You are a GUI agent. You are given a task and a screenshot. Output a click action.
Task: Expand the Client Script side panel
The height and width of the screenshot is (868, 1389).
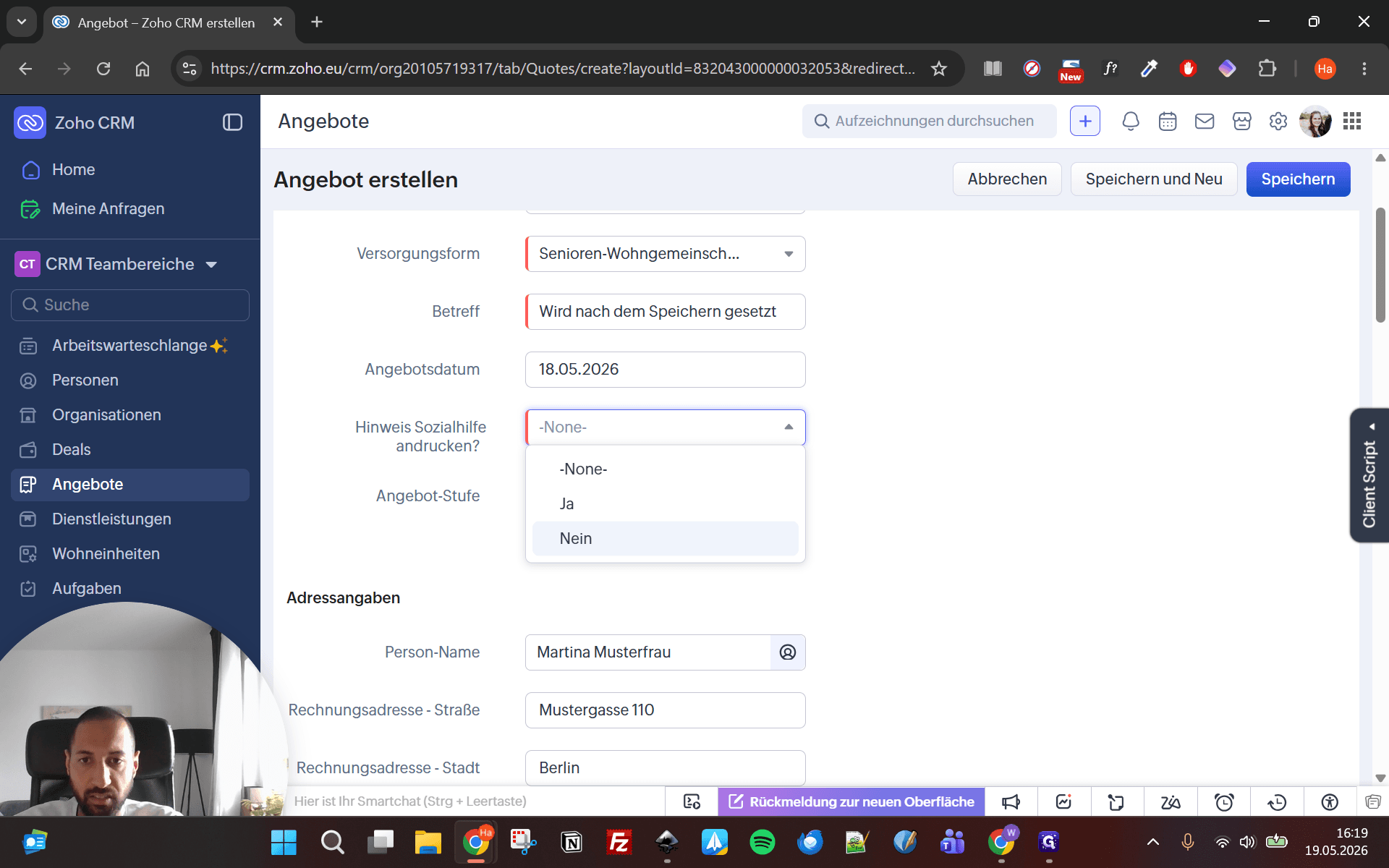pyautogui.click(x=1369, y=475)
